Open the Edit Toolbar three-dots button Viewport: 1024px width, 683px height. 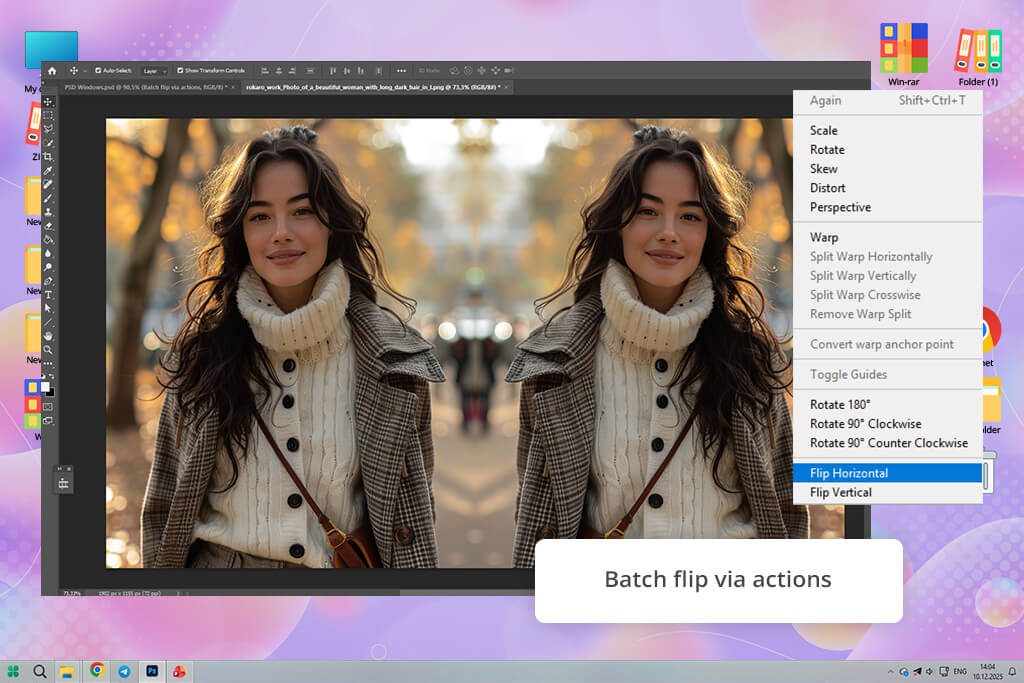point(48,363)
